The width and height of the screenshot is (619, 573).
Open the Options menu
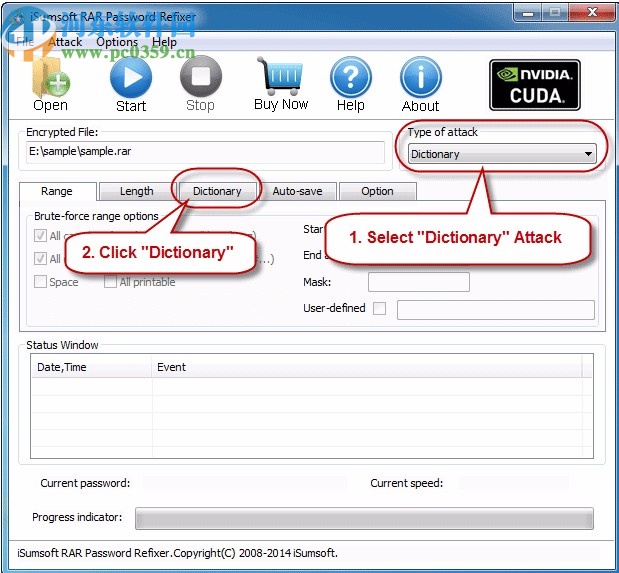click(x=117, y=42)
